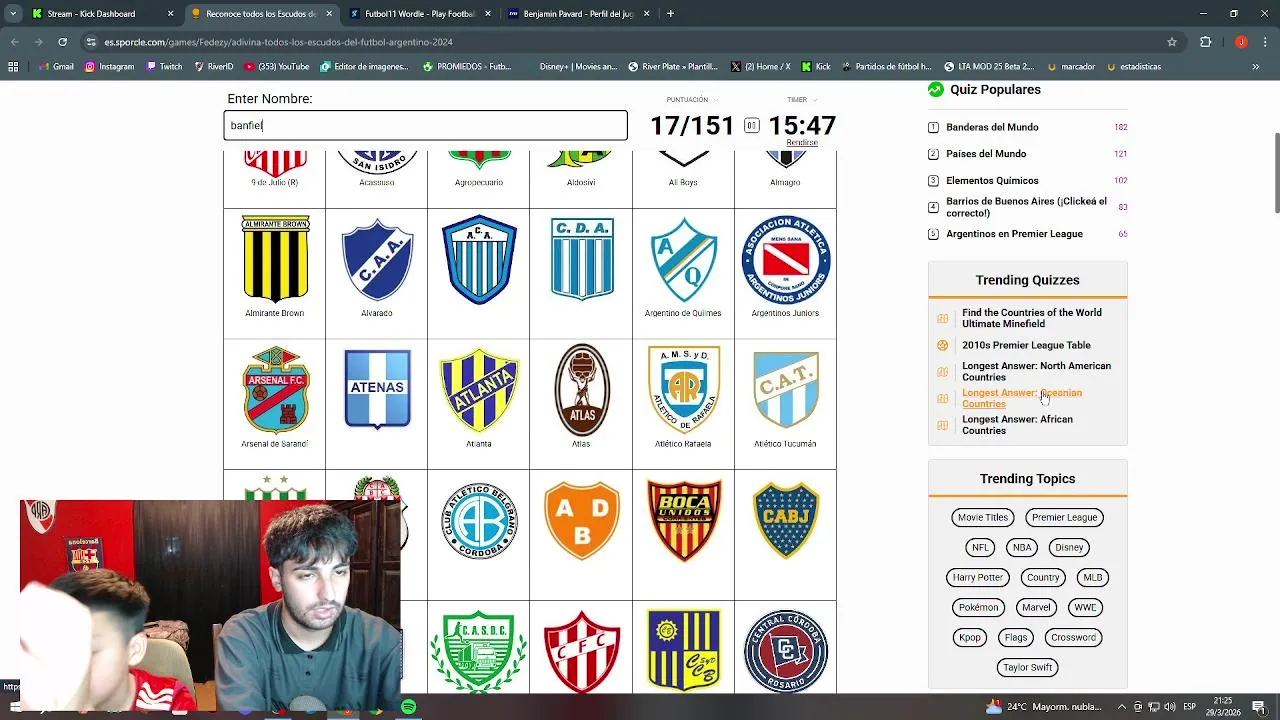Viewport: 1280px width, 720px height.
Task: Click the Argentino de Quilmes crest
Action: pyautogui.click(x=683, y=259)
